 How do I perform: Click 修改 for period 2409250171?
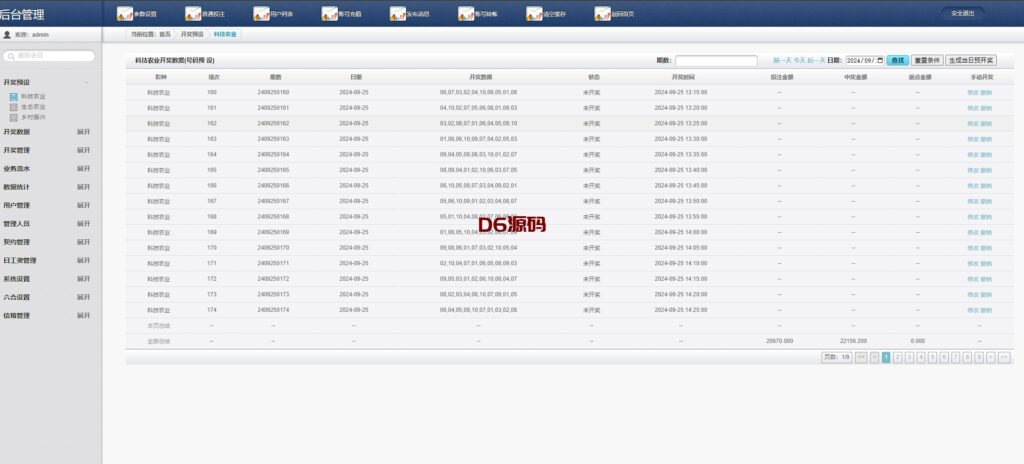pos(973,263)
